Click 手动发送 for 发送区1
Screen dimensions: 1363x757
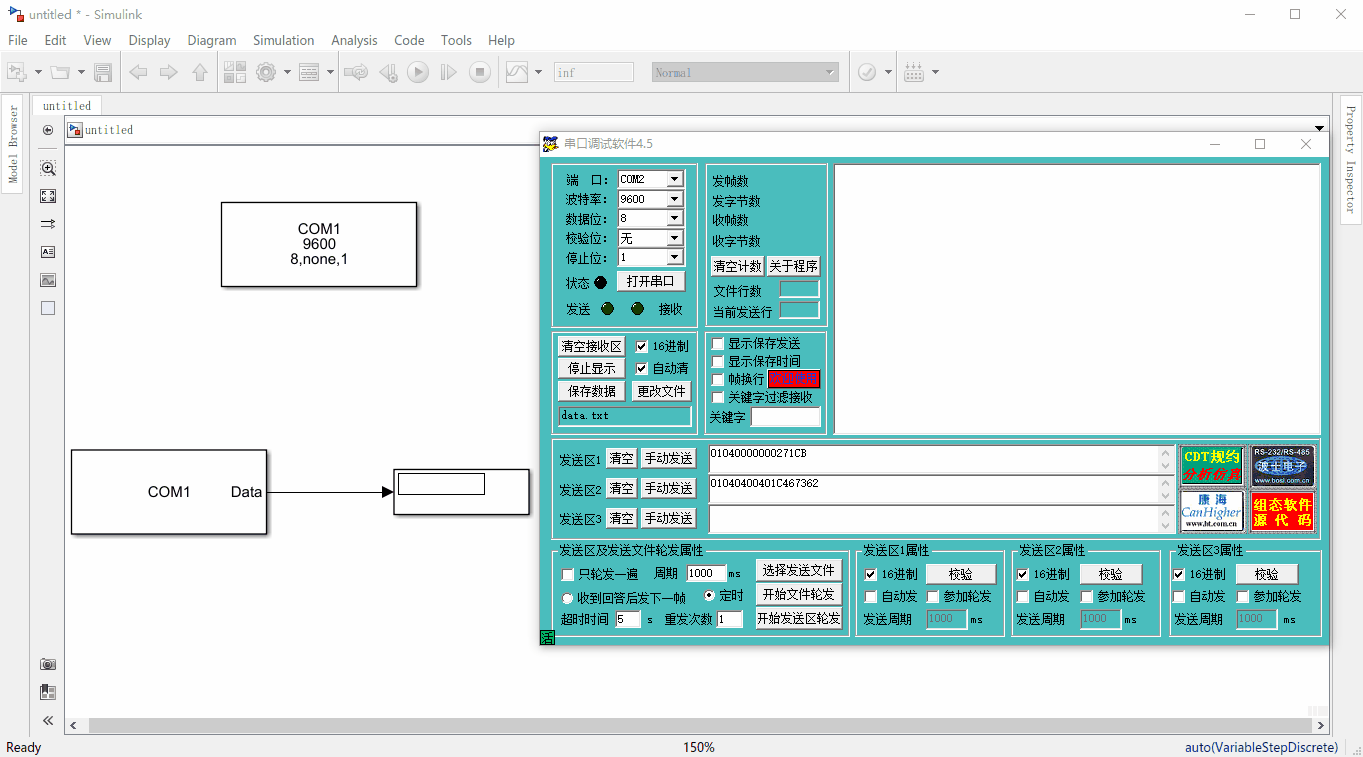coord(668,458)
